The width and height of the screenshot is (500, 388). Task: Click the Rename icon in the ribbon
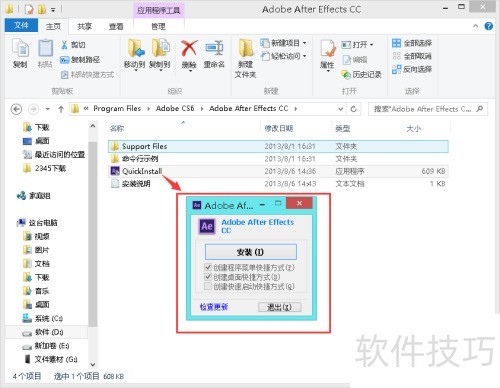(214, 48)
